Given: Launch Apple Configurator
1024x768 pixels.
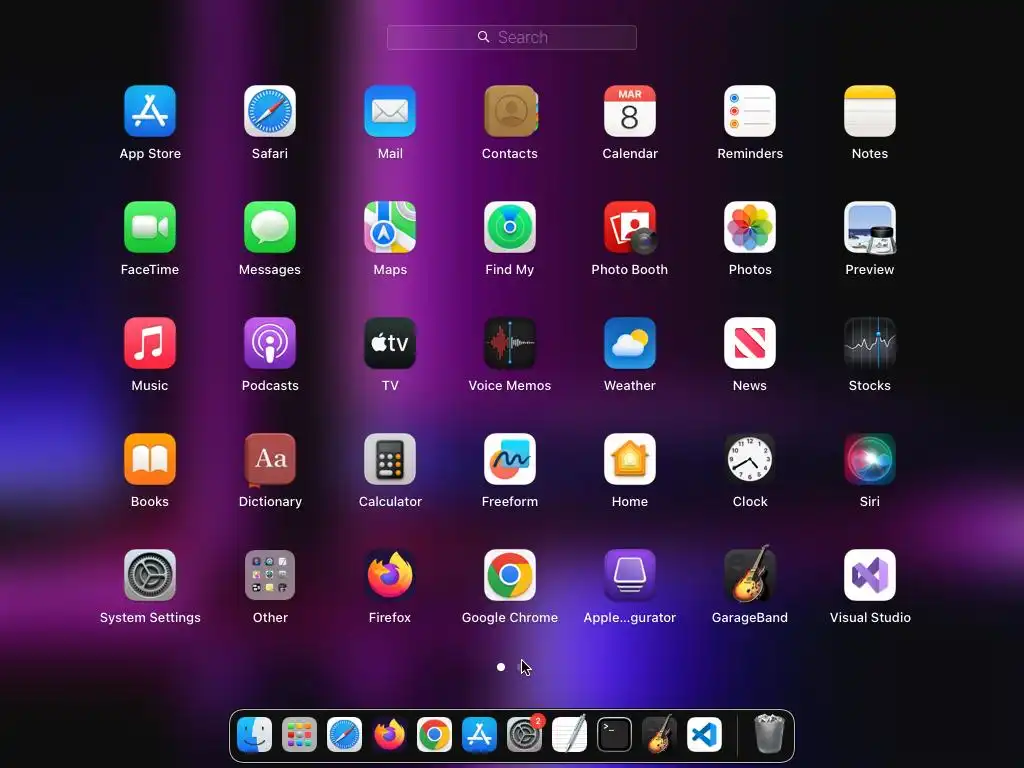Looking at the screenshot, I should [630, 575].
